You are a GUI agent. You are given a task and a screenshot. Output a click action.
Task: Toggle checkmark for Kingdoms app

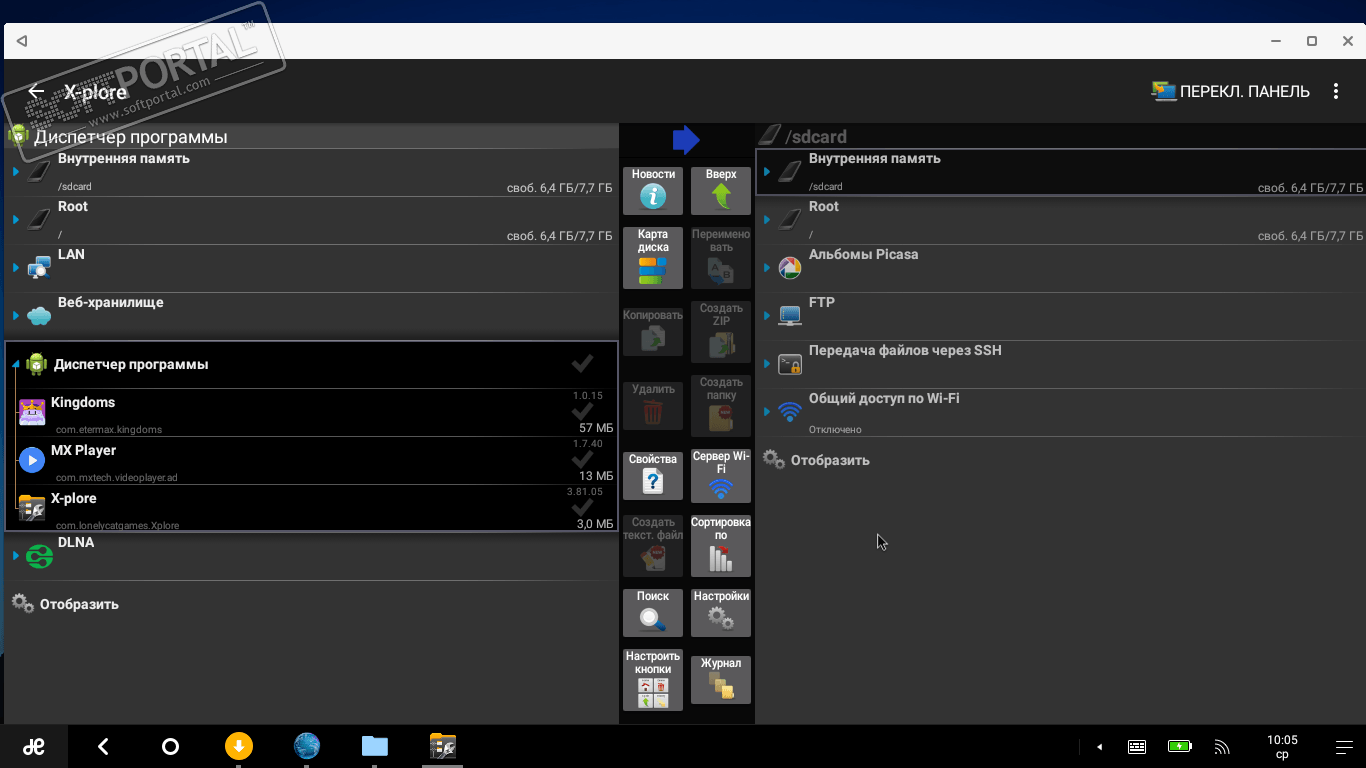click(582, 411)
